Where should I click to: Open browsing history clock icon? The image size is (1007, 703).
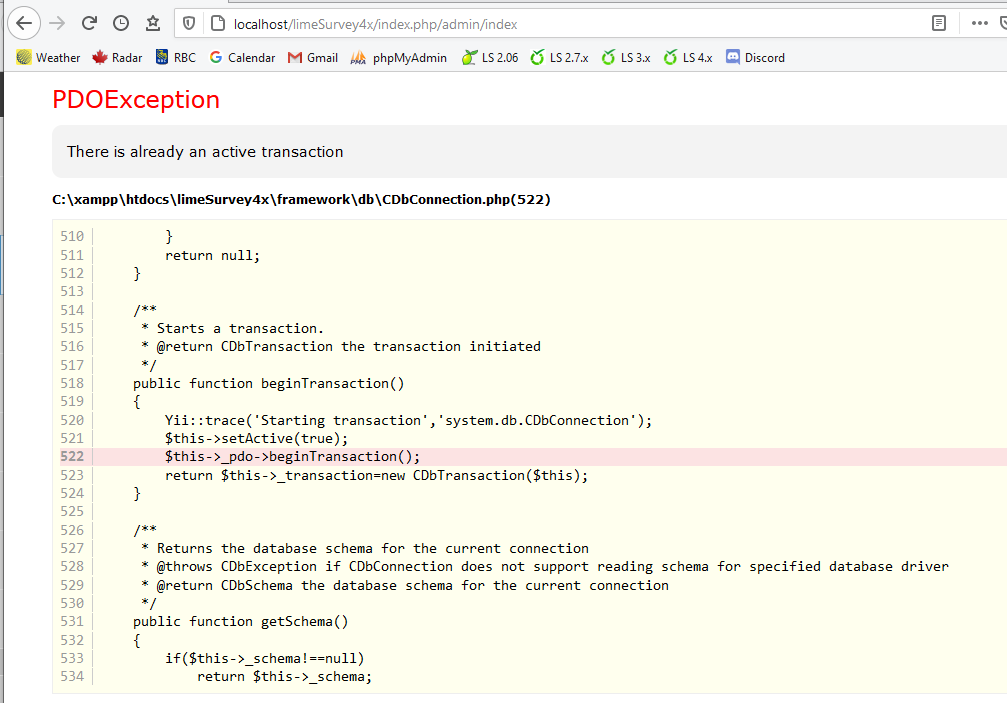(x=121, y=22)
